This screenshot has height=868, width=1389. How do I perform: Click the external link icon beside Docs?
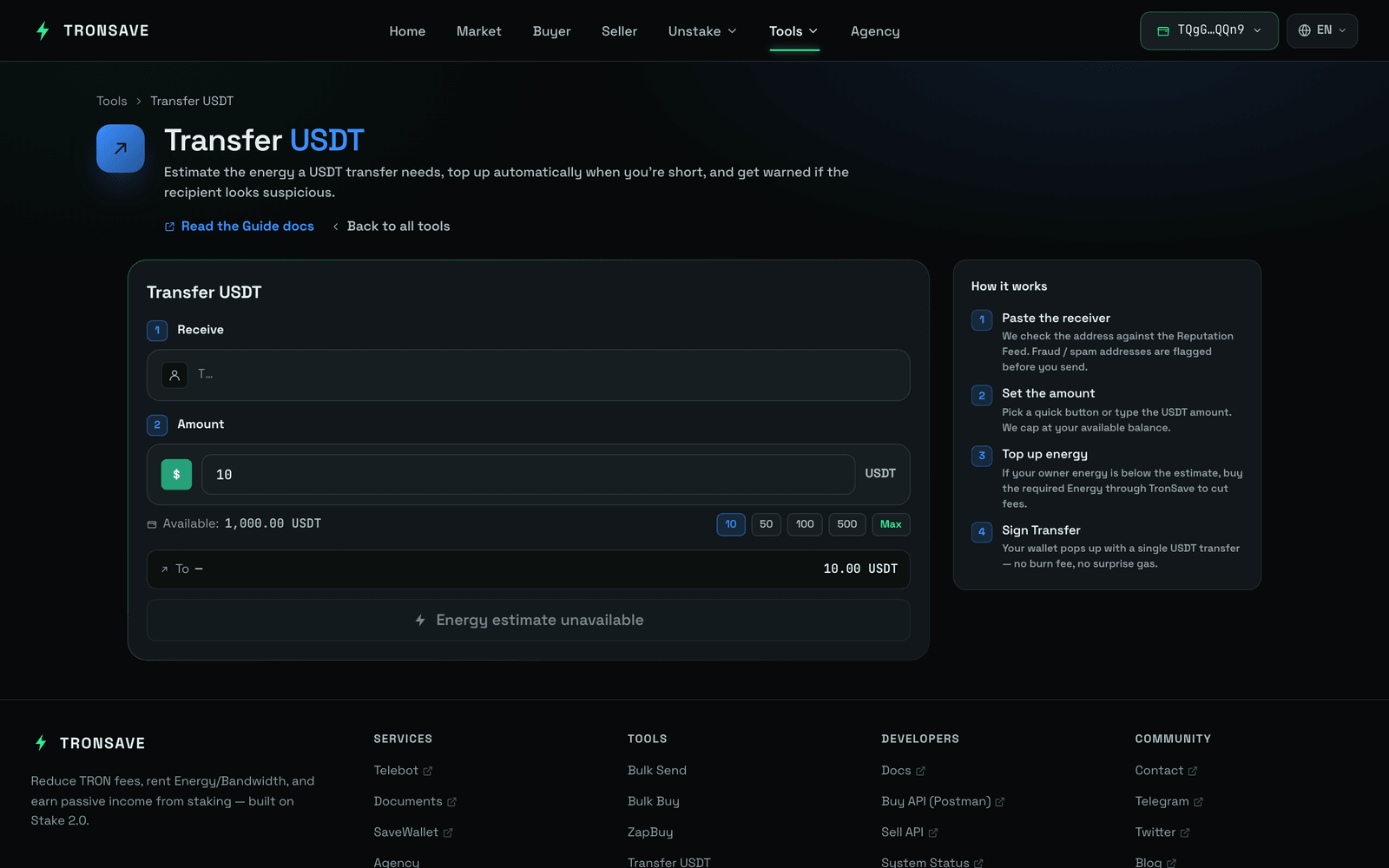[920, 771]
